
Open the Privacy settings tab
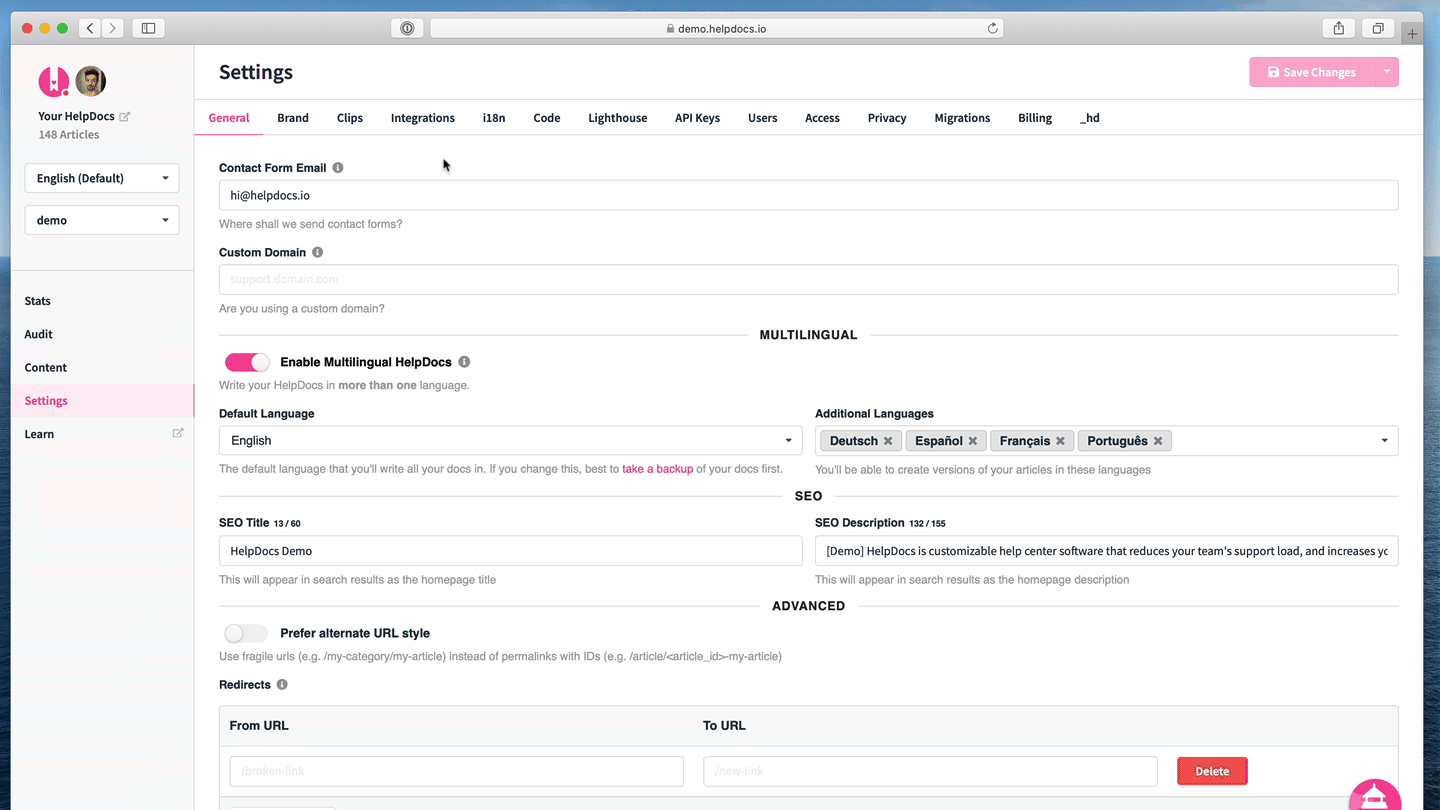point(887,118)
